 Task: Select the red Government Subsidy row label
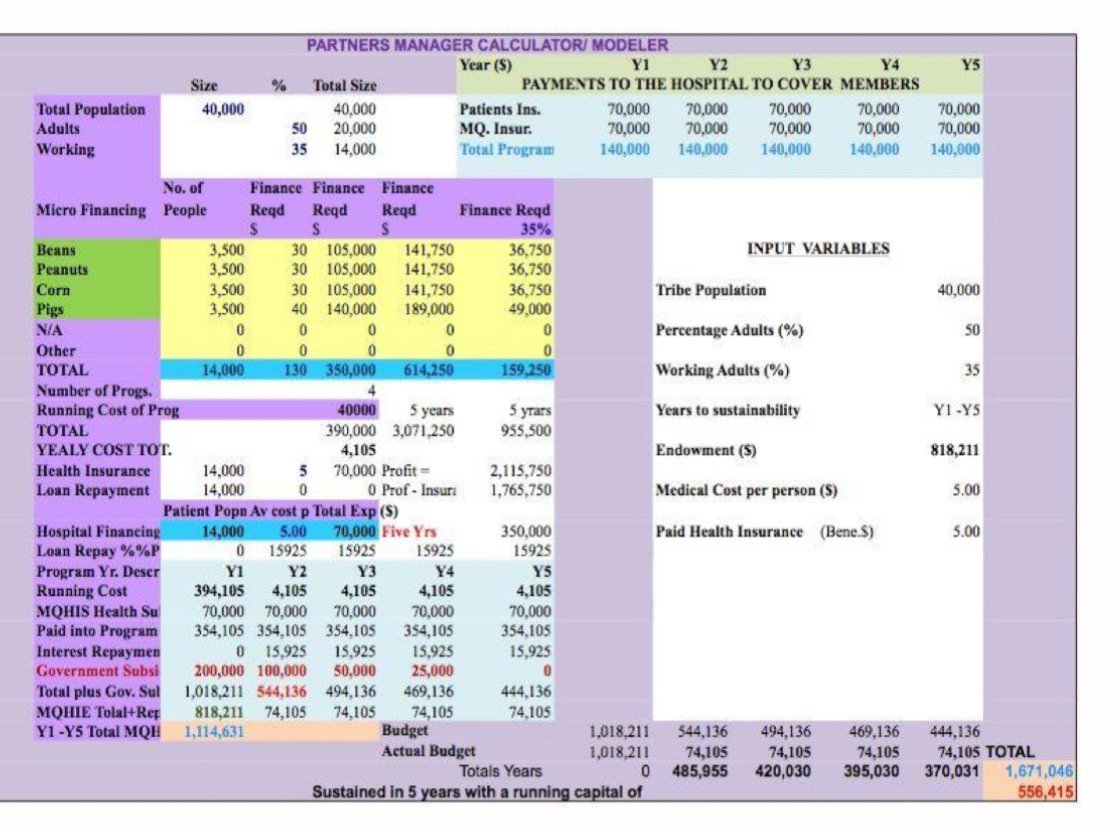click(x=96, y=671)
